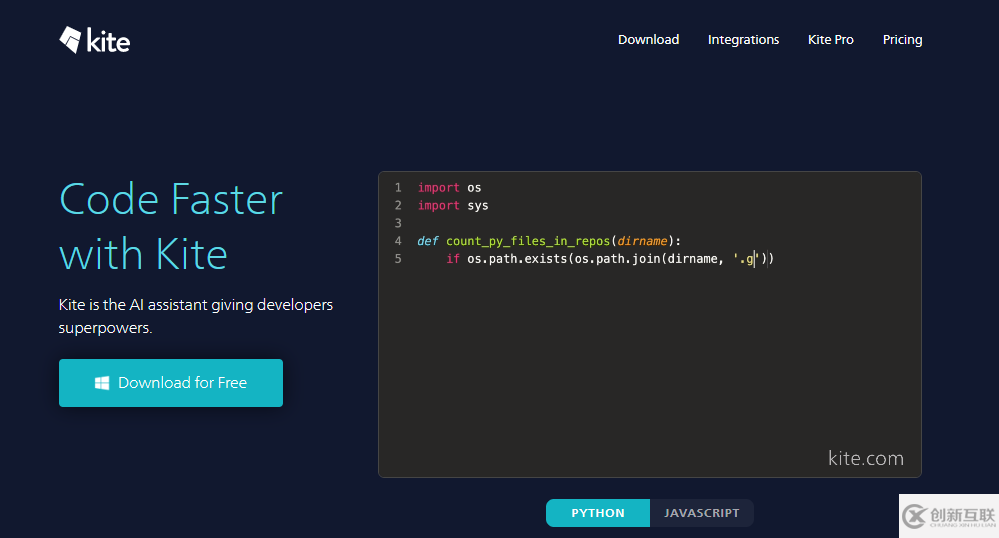This screenshot has height=538, width=999.
Task: Open the Download nav link
Action: coord(648,40)
